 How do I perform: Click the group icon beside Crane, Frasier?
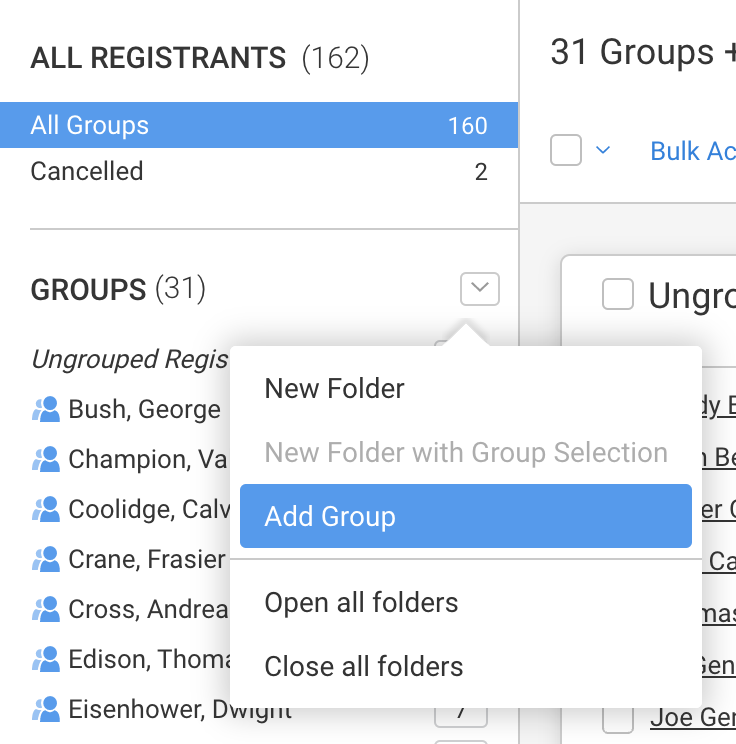point(46,559)
